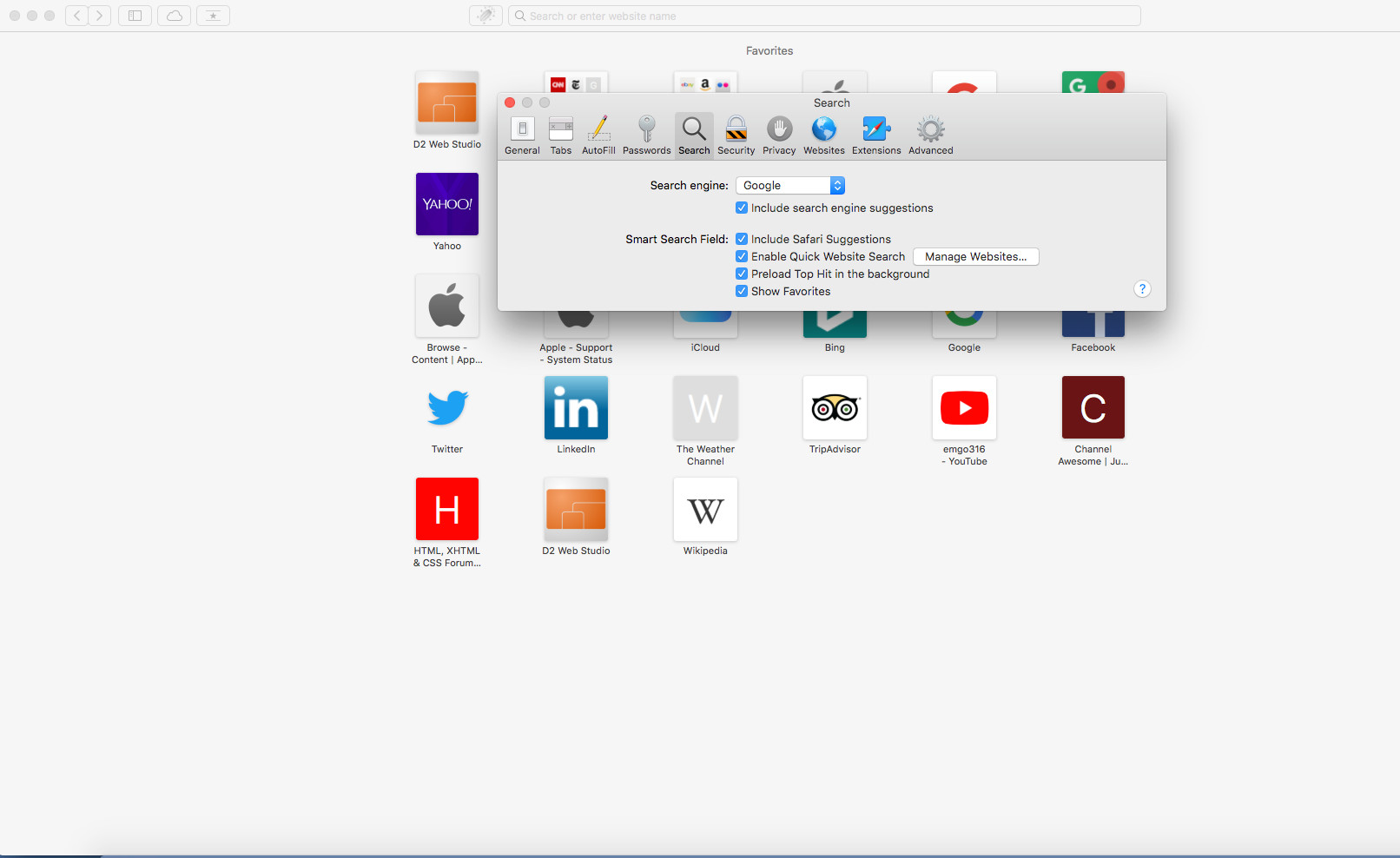Focus the Search or enter website name field
This screenshot has width=1400, height=858.
click(824, 16)
